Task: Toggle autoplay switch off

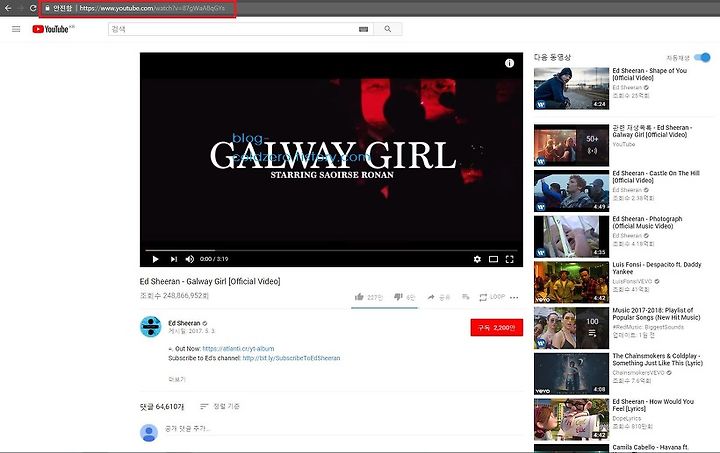Action: click(x=702, y=57)
